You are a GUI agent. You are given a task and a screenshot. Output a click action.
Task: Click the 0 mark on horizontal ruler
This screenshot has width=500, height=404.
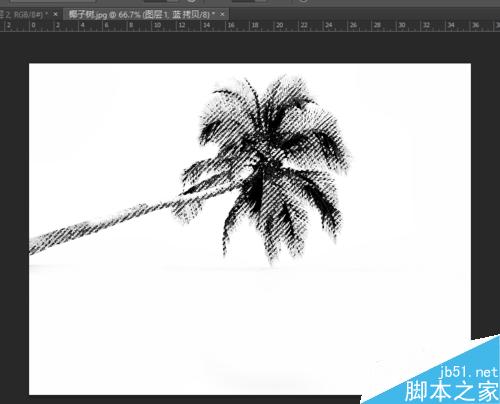pyautogui.click(x=33, y=25)
